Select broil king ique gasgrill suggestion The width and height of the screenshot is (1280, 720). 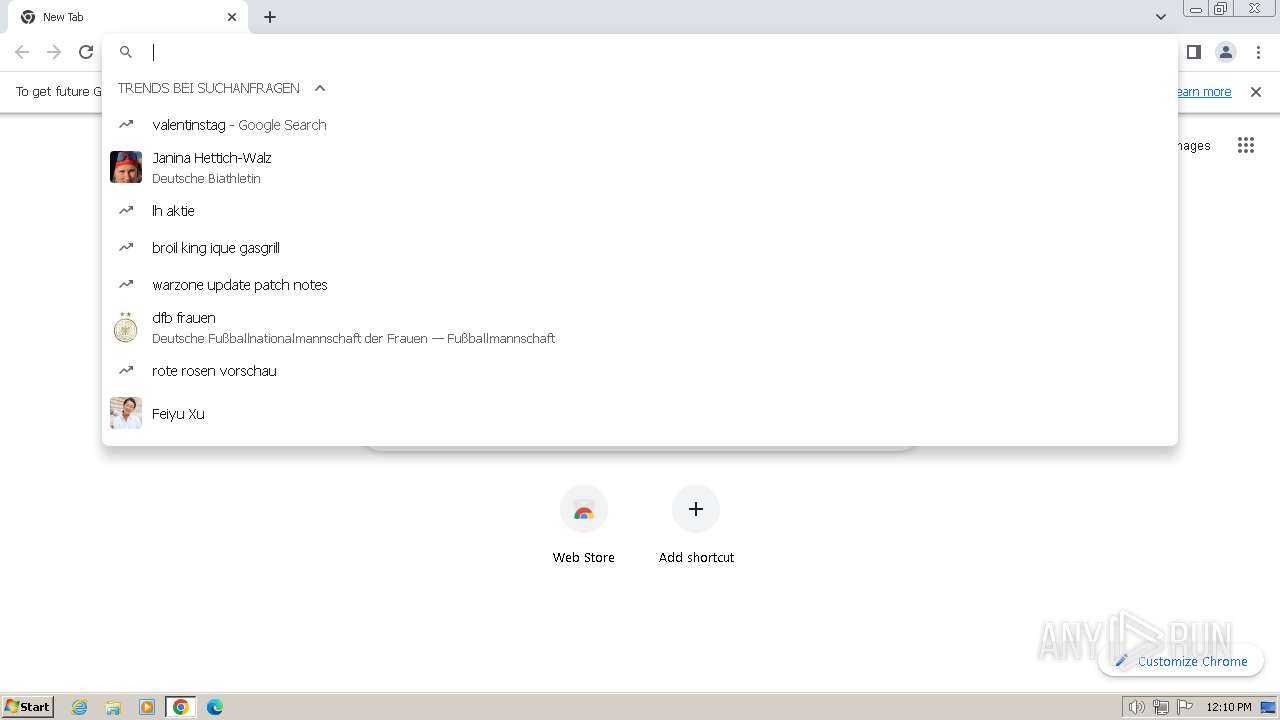pos(640,248)
